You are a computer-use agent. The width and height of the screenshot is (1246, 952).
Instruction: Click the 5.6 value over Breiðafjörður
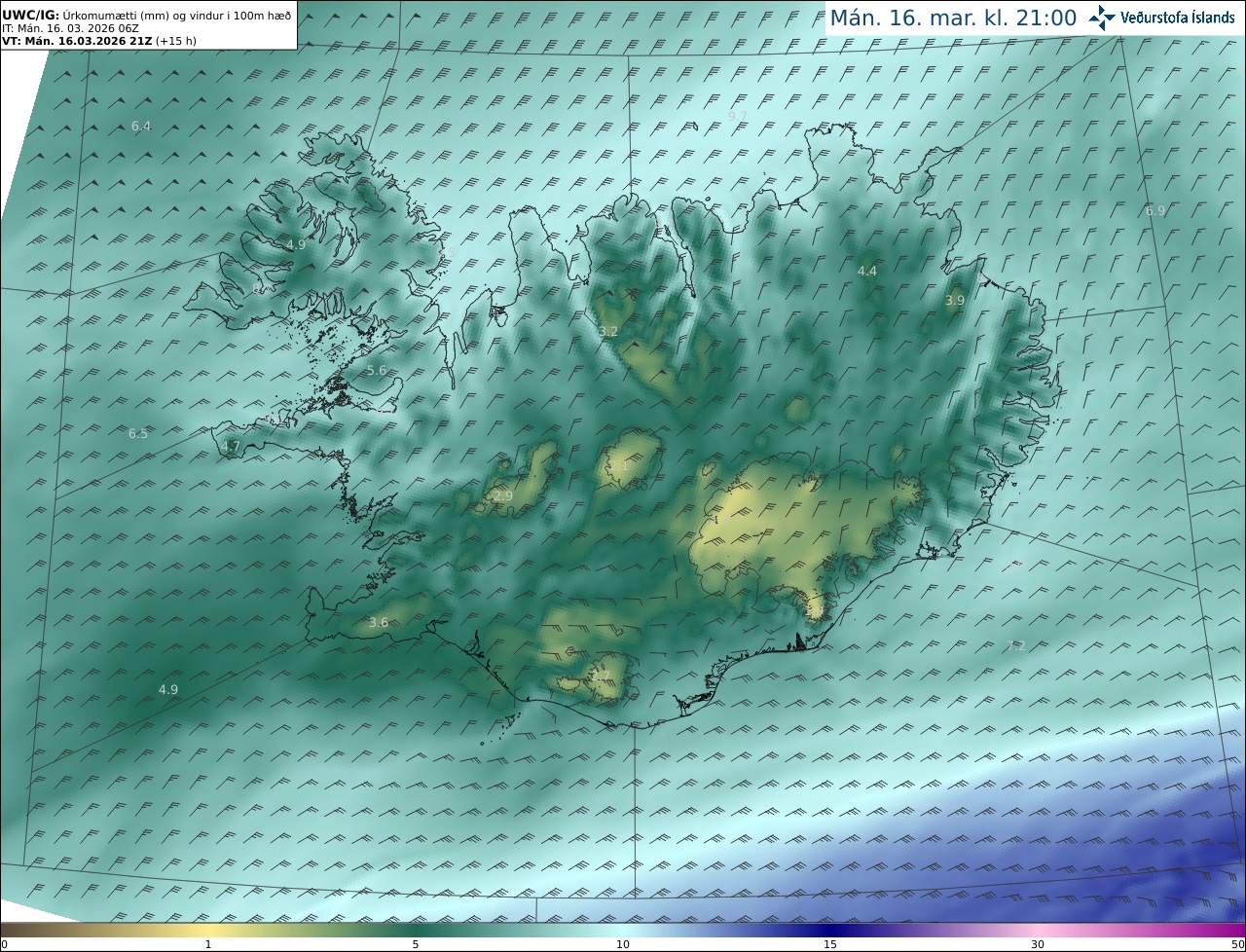(377, 370)
